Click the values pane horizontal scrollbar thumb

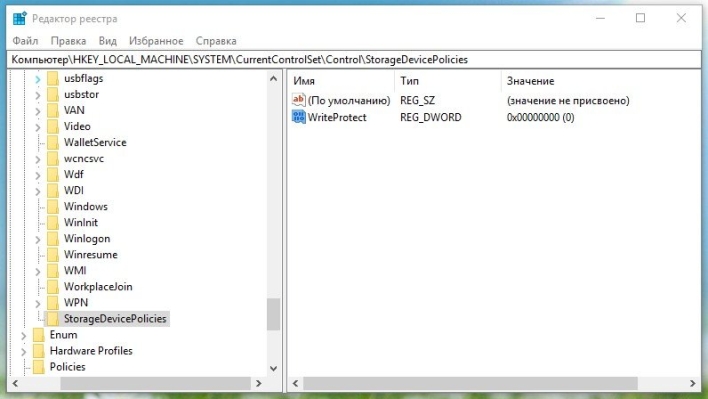[x=470, y=383]
